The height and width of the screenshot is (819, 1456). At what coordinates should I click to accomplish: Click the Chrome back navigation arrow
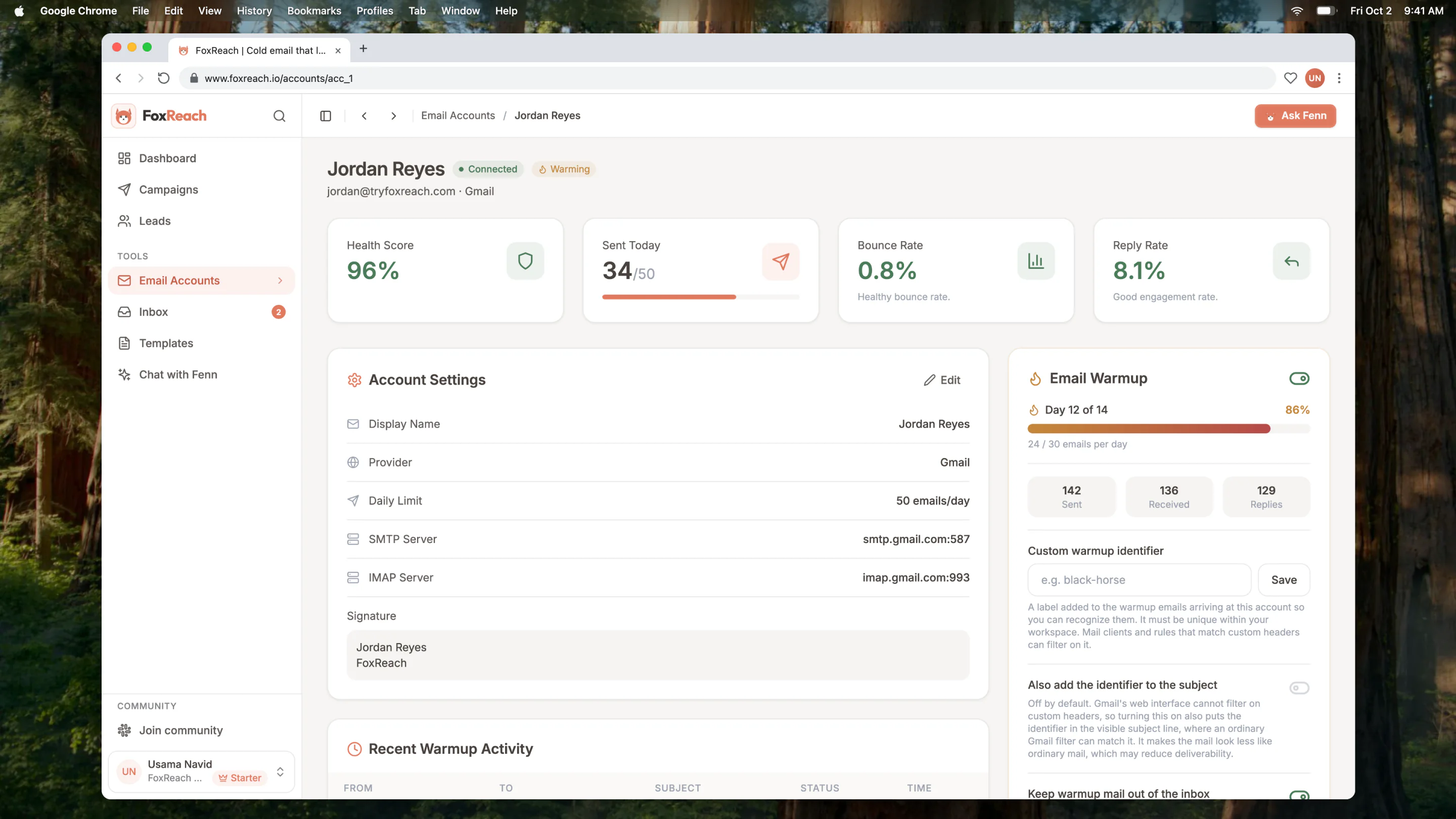pos(119,78)
